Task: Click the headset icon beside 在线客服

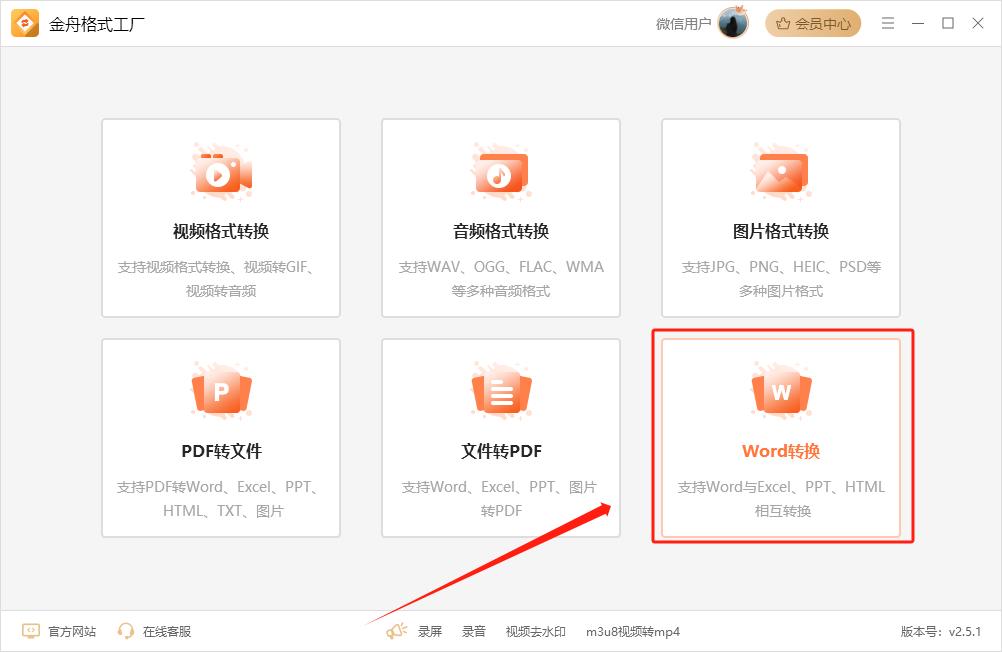Action: (x=126, y=631)
